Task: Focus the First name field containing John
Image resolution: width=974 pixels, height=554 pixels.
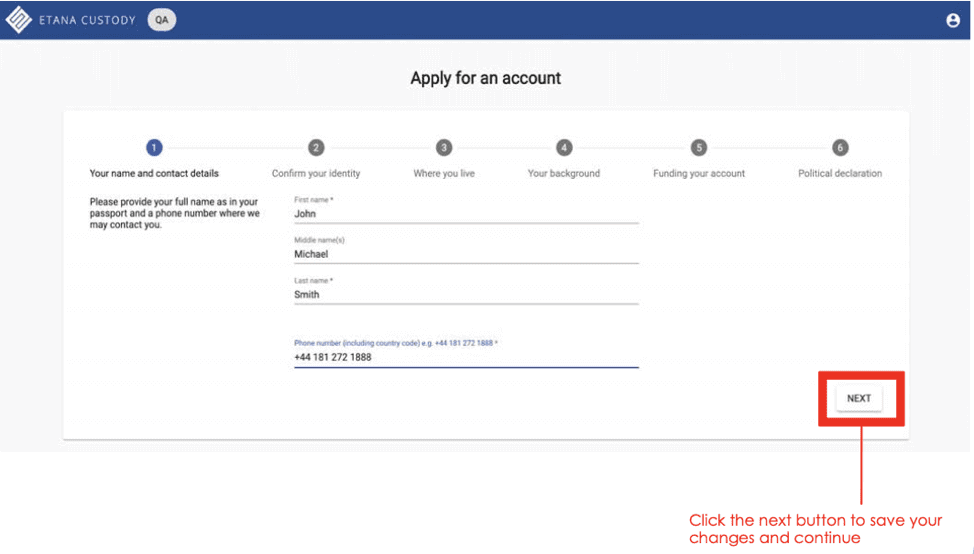Action: (x=465, y=214)
